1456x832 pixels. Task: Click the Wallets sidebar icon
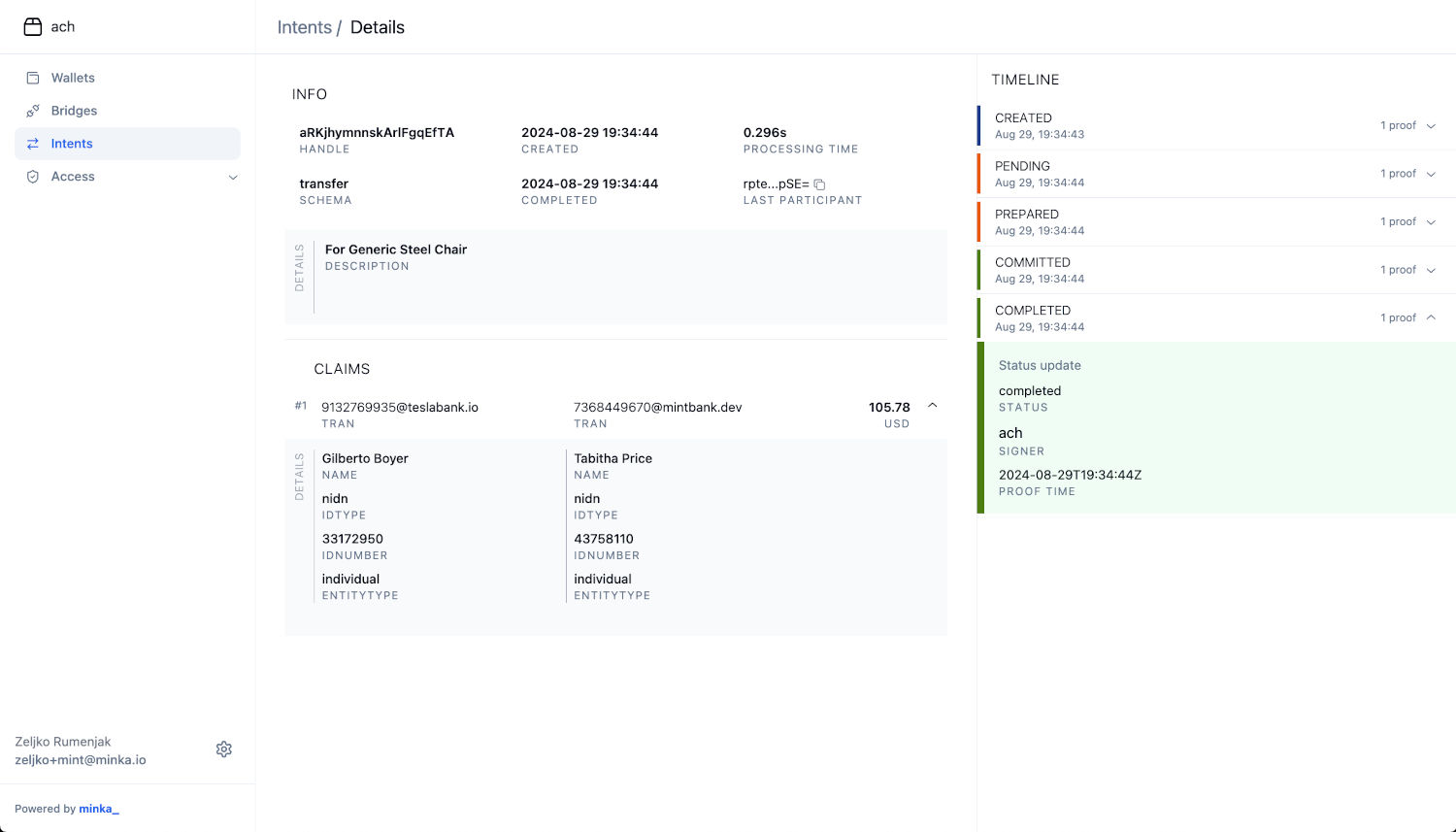[33, 78]
